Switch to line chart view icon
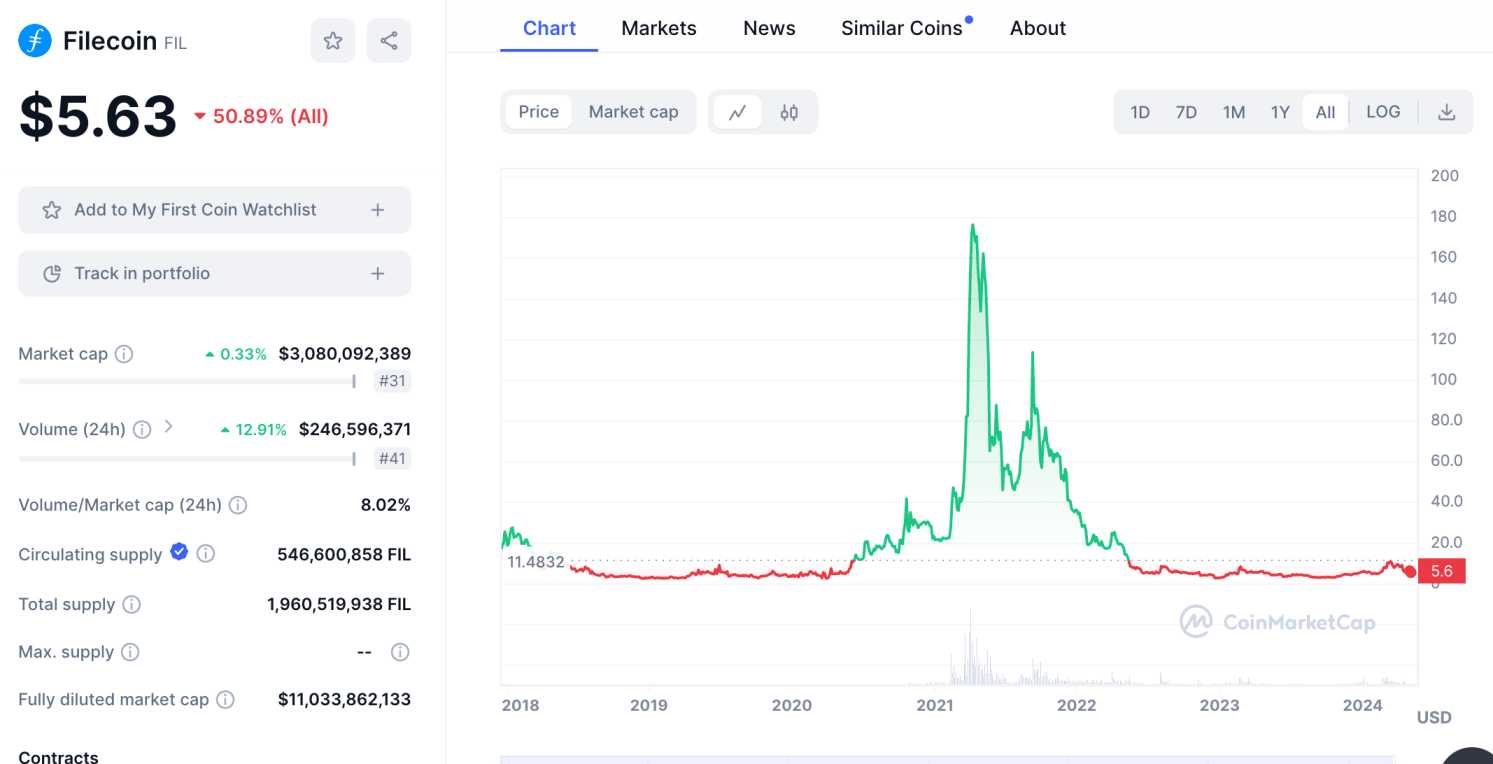 click(738, 112)
